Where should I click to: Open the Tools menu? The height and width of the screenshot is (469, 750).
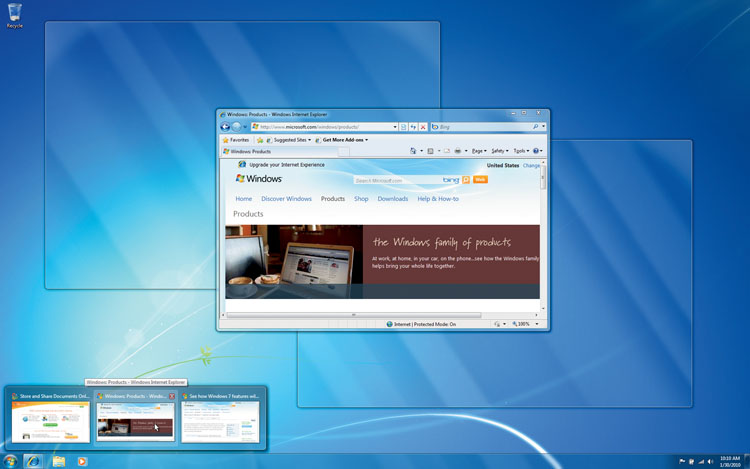521,151
